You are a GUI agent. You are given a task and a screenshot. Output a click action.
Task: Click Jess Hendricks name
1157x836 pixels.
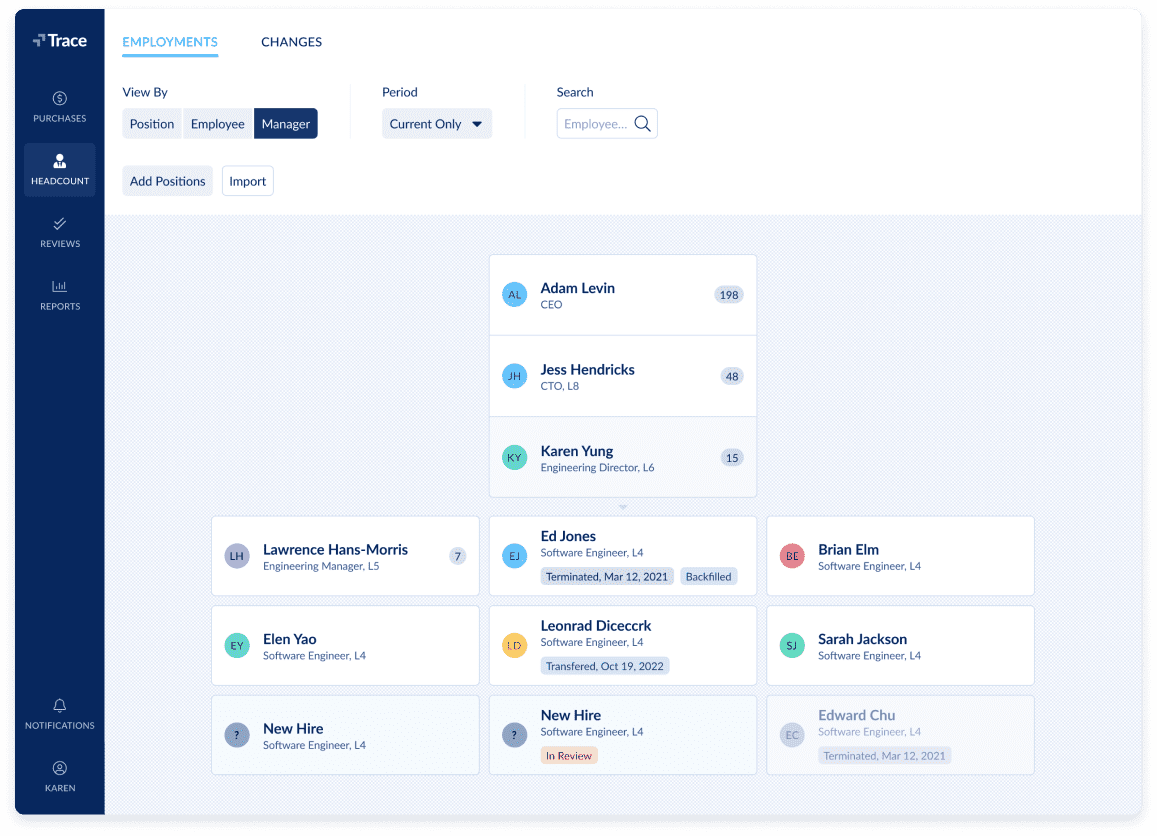click(x=587, y=369)
